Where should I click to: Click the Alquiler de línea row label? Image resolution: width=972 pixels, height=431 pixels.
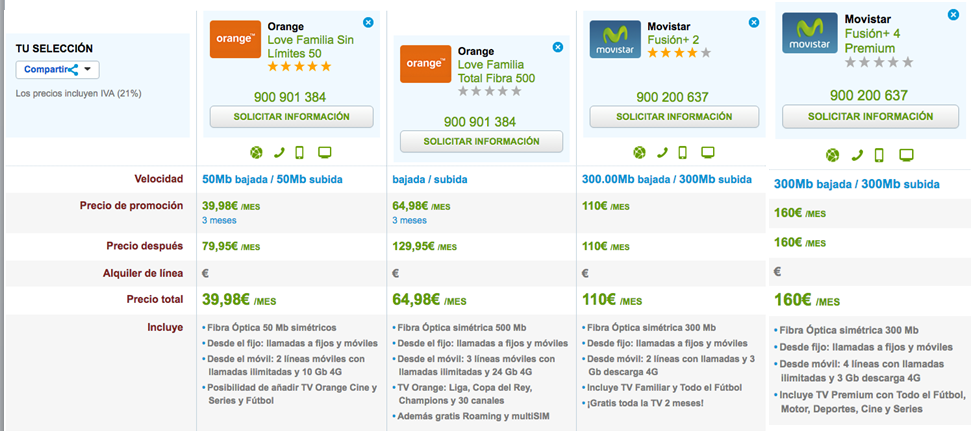click(143, 273)
